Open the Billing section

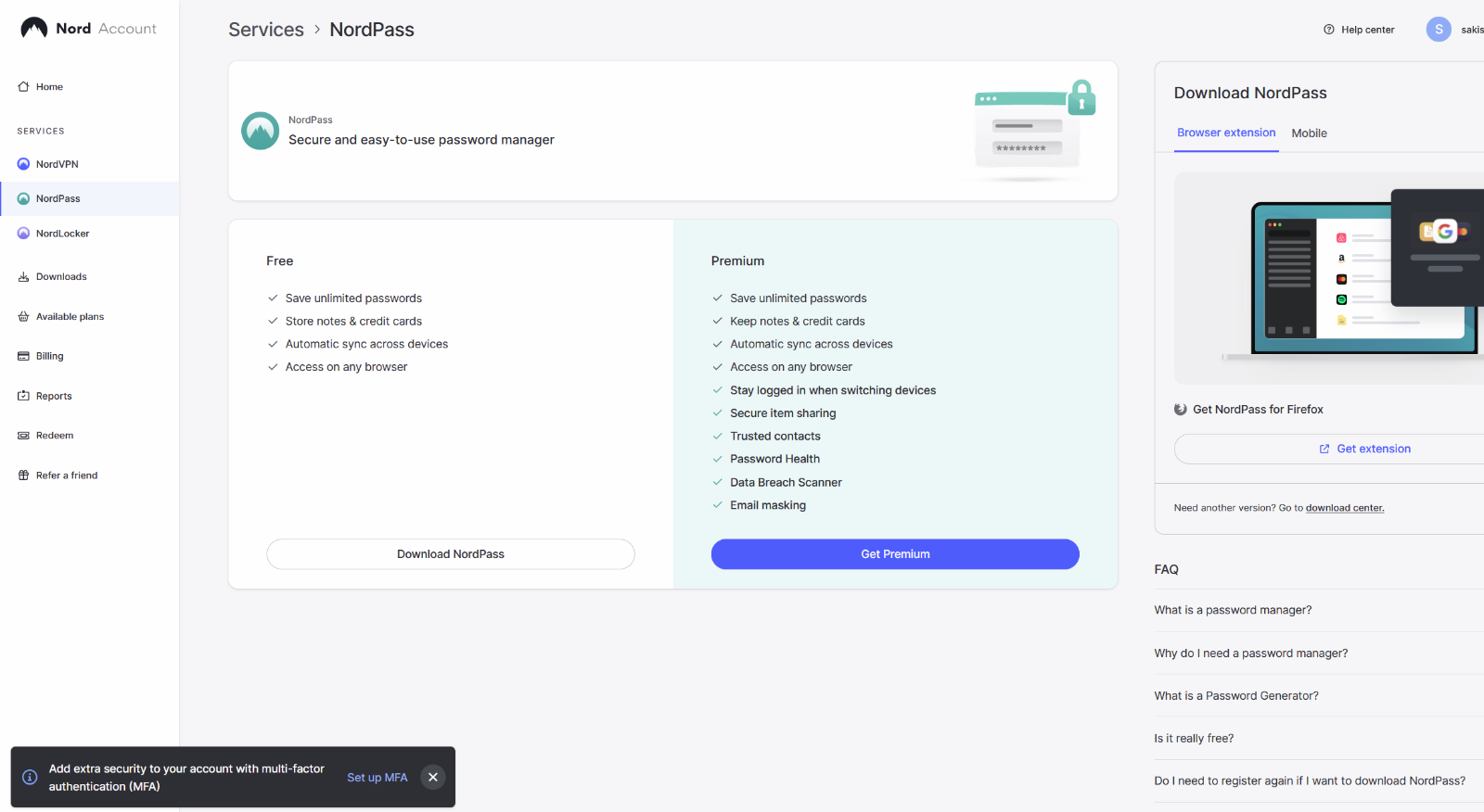(90, 356)
